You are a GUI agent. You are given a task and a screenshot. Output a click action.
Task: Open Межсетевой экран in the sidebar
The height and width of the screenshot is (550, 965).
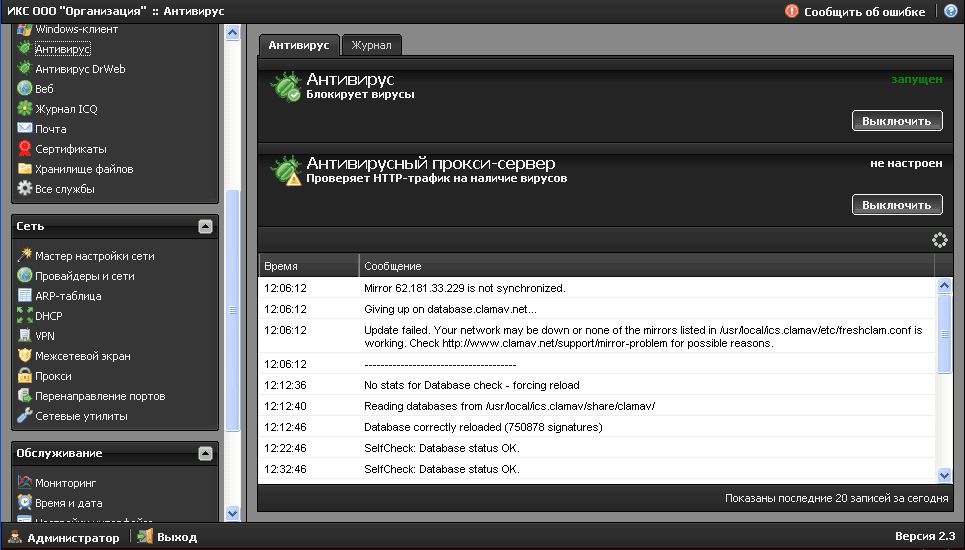pyautogui.click(x=82, y=356)
